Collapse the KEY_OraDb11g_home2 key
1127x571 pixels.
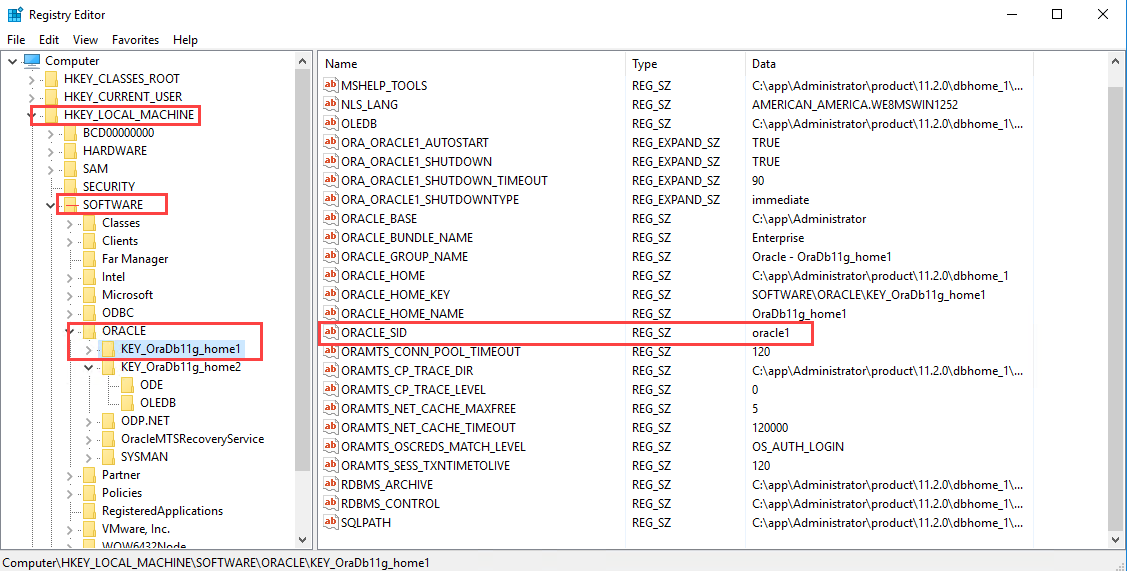coord(90,367)
